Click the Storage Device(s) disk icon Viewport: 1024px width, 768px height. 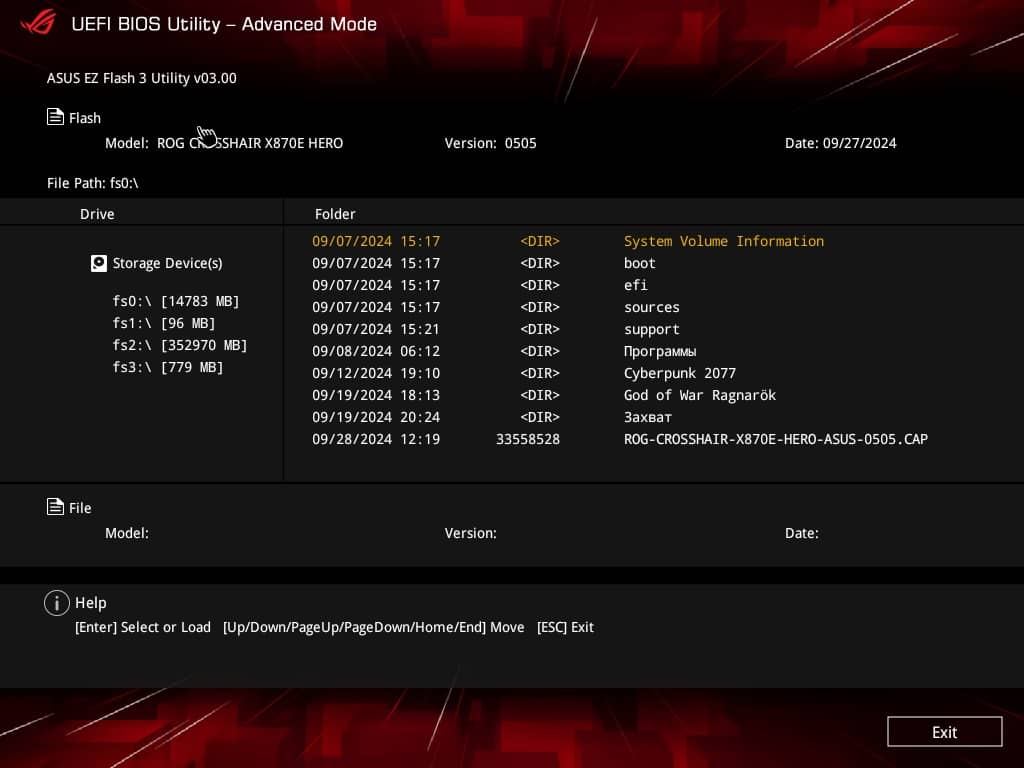(99, 263)
